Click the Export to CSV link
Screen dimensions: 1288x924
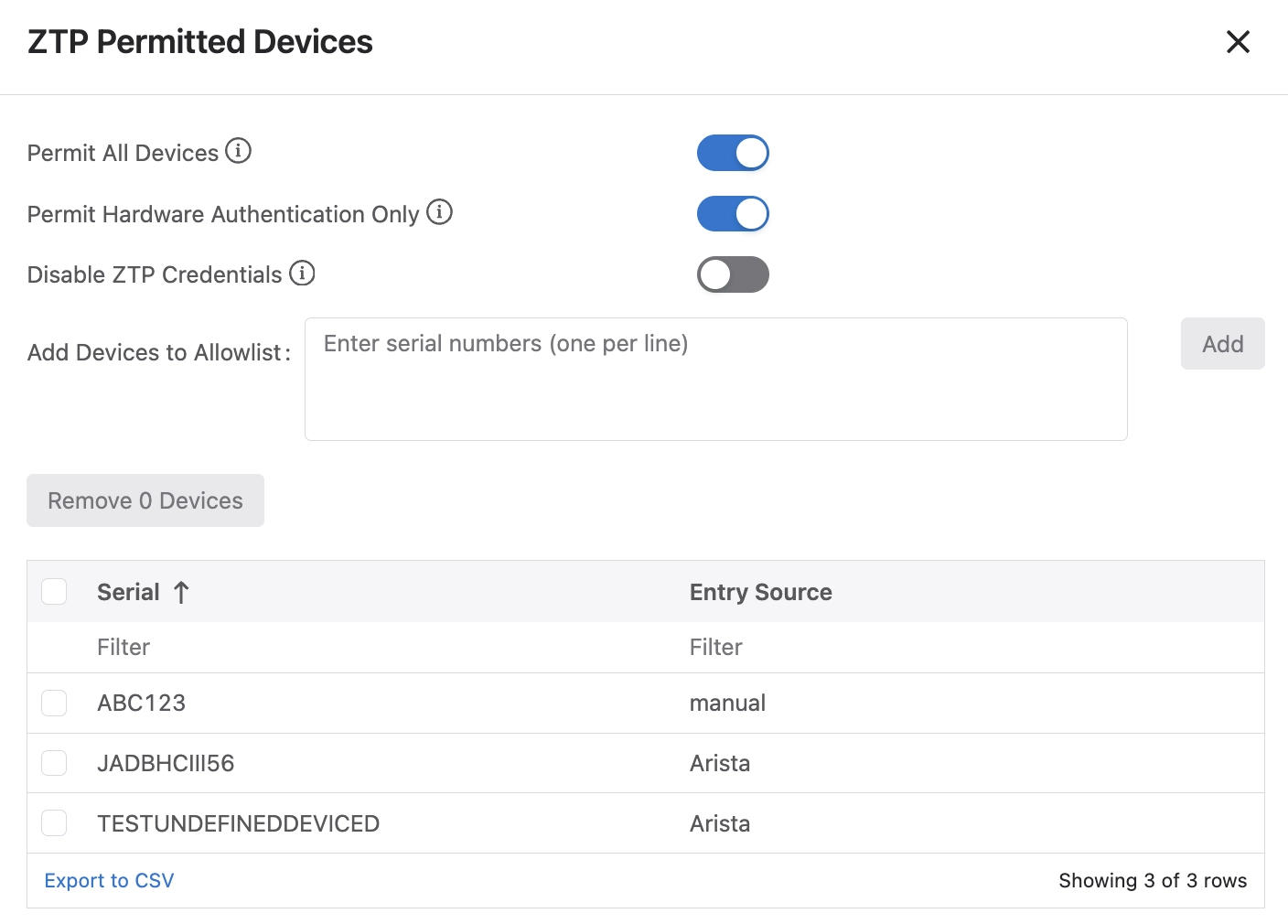(109, 880)
